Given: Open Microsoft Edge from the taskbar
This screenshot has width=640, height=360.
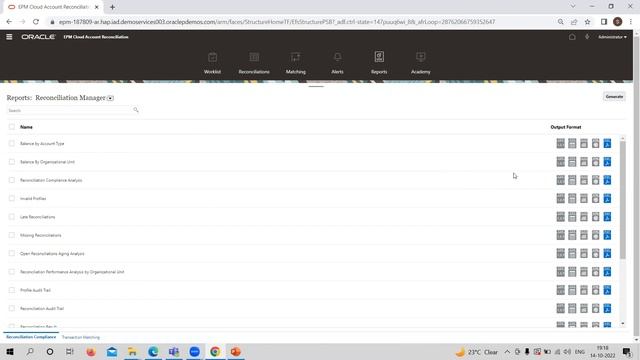Looking at the screenshot, I should 153,351.
